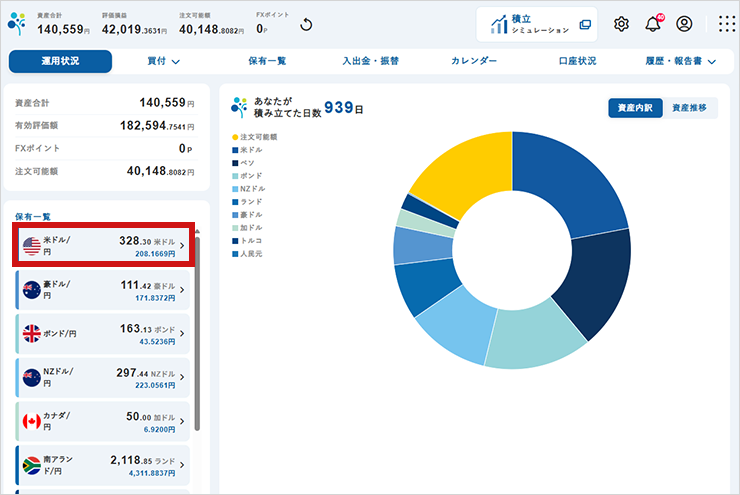The height and width of the screenshot is (495, 740).
Task: Click the 注文可能額 40,148 value in the header
Action: (211, 29)
